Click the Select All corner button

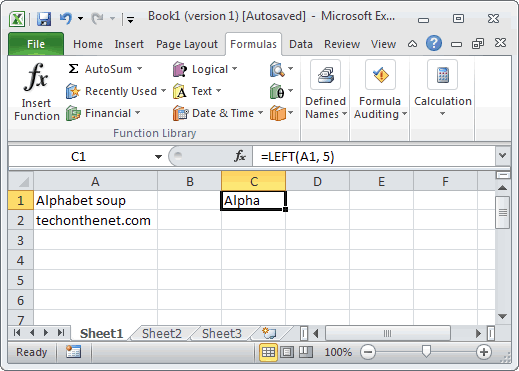[x=21, y=181]
